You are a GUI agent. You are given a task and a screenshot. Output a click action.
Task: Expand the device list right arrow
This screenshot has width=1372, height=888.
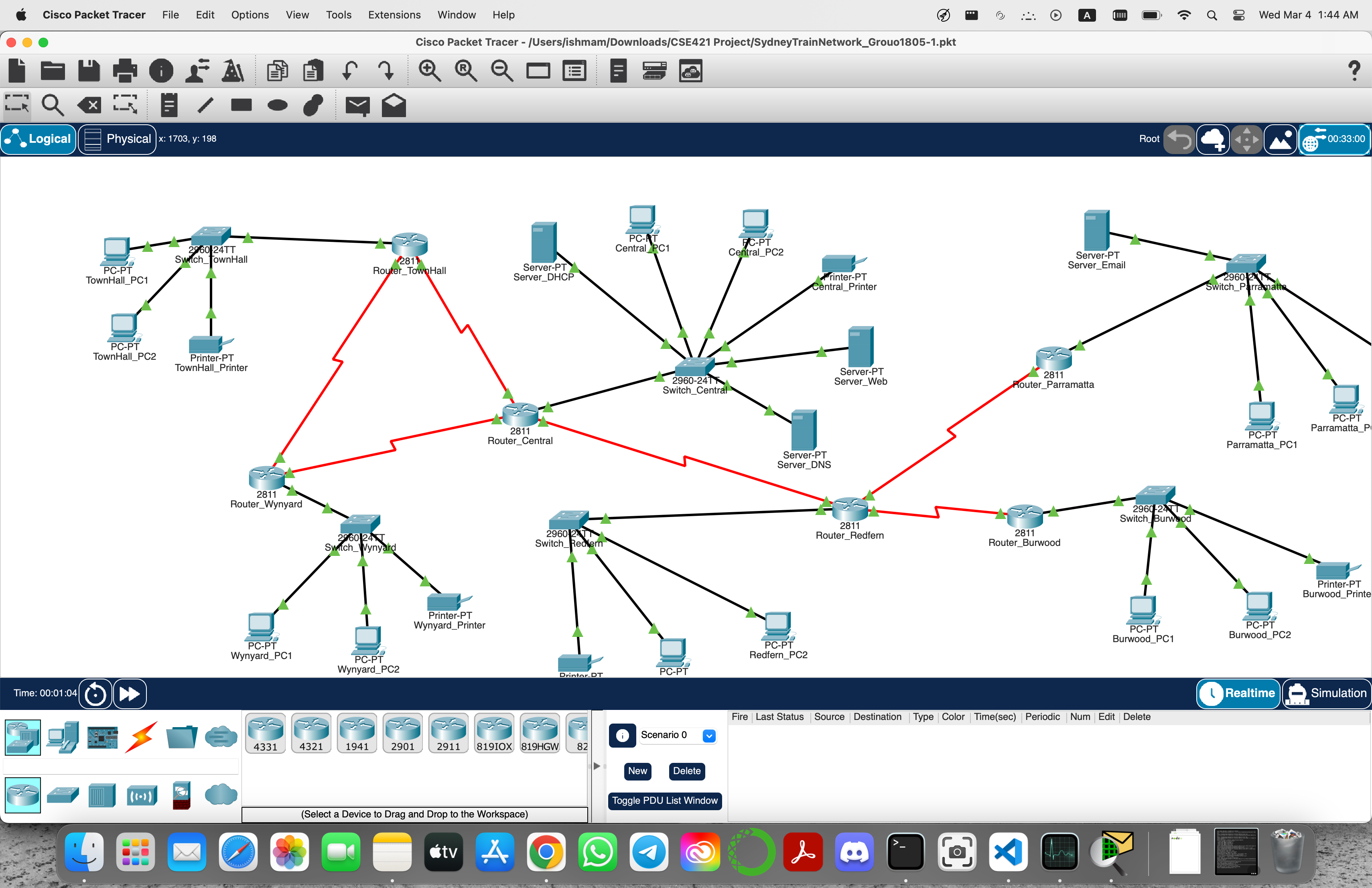click(597, 766)
